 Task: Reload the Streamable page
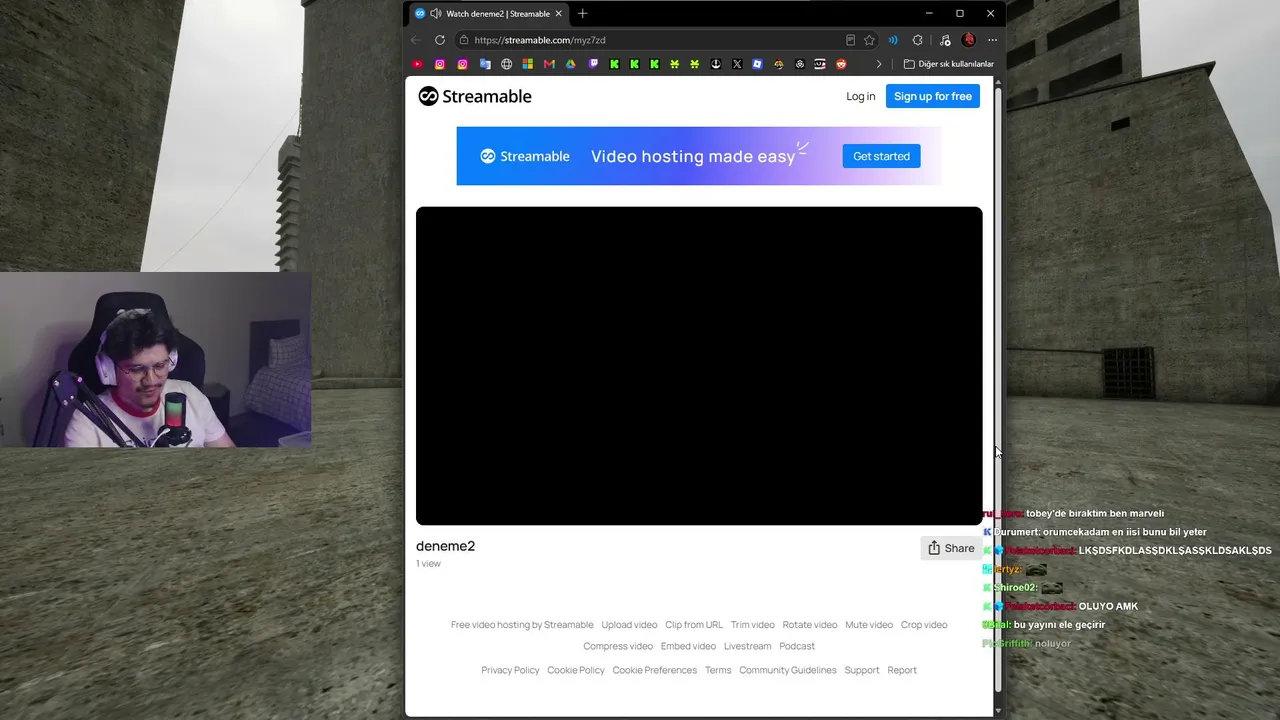coord(440,40)
